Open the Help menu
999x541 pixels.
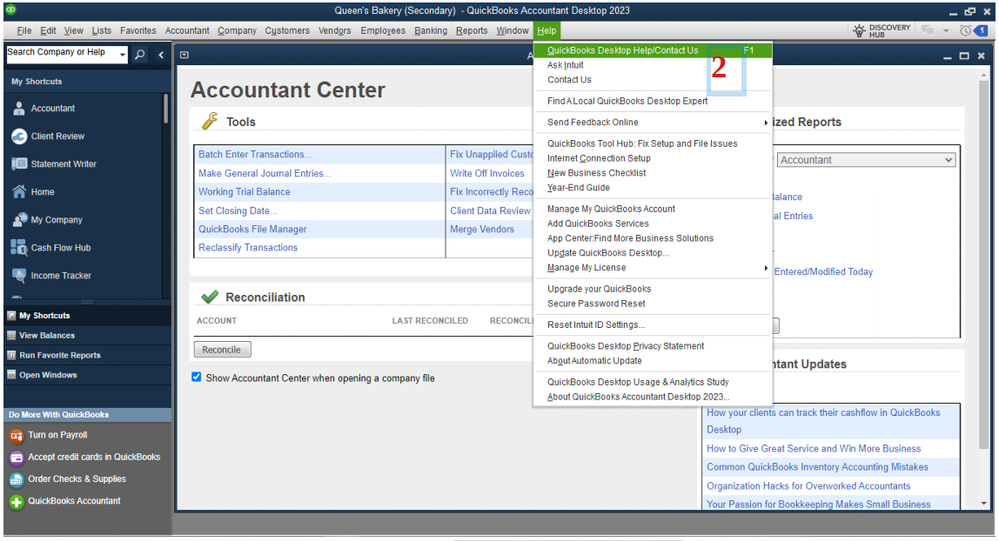(x=546, y=31)
